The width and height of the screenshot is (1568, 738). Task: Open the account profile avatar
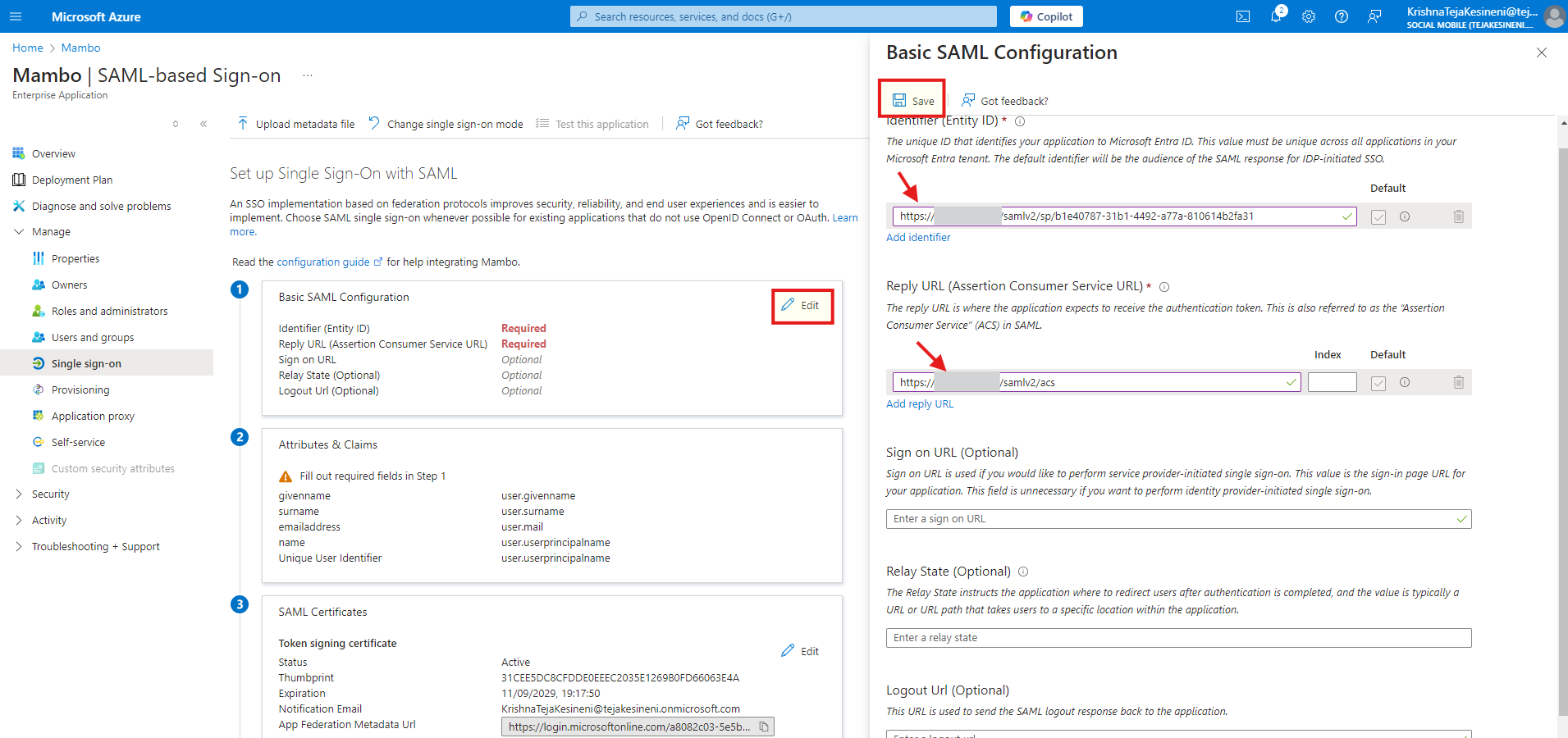point(1554,16)
